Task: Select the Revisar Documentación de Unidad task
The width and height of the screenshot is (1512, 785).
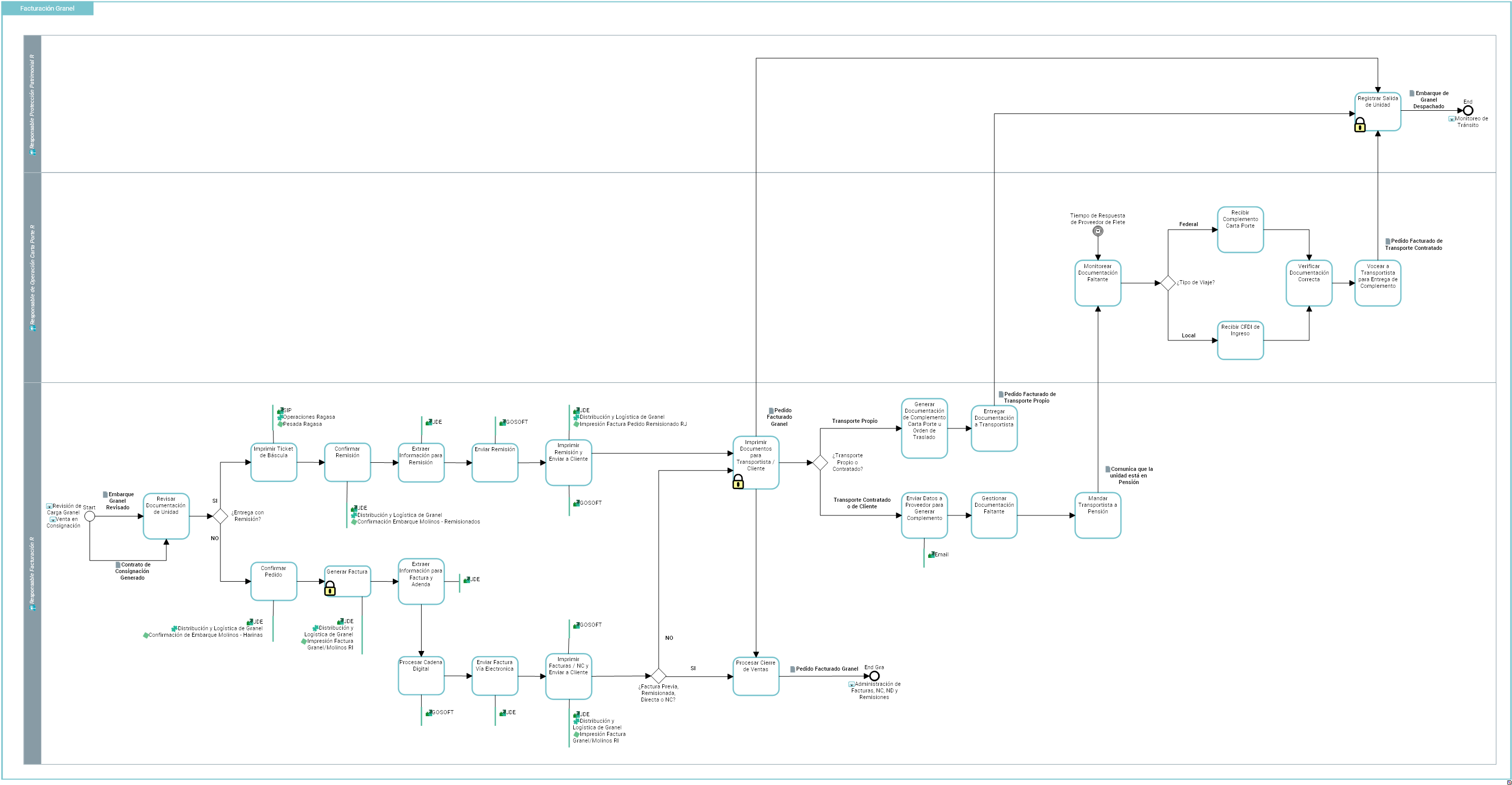Action: 166,516
